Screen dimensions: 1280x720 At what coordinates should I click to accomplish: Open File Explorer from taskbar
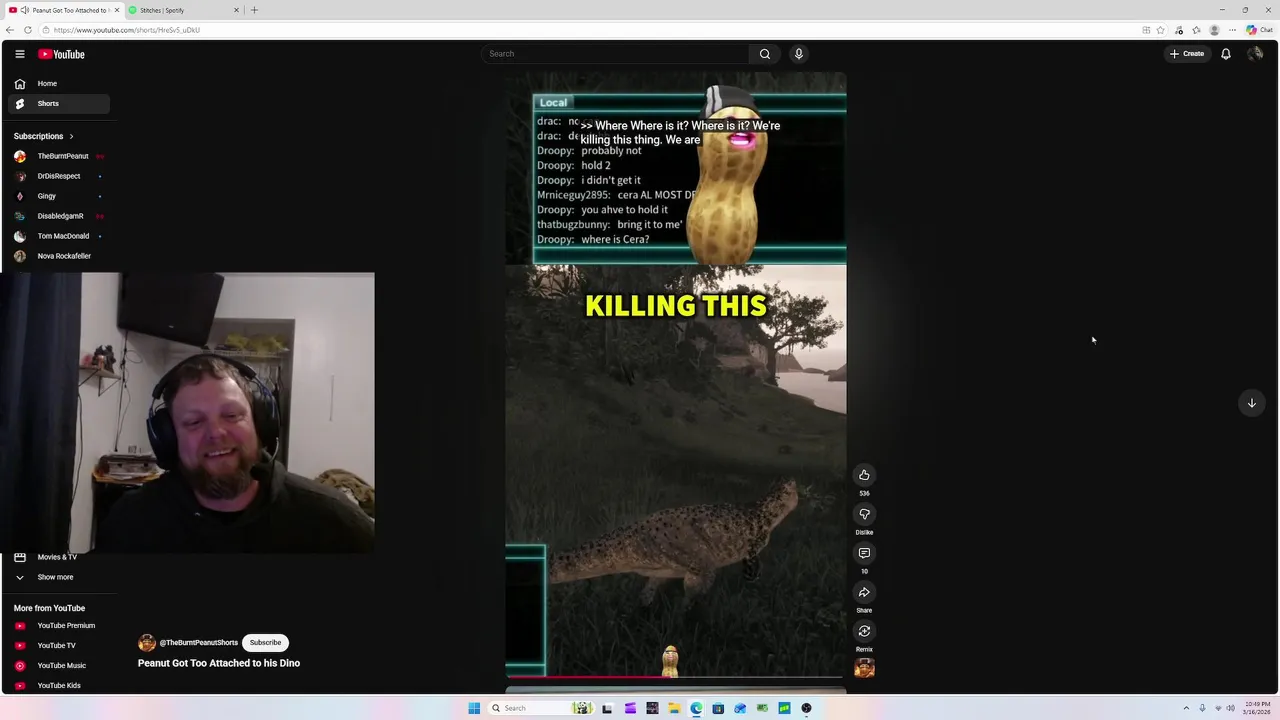[674, 708]
